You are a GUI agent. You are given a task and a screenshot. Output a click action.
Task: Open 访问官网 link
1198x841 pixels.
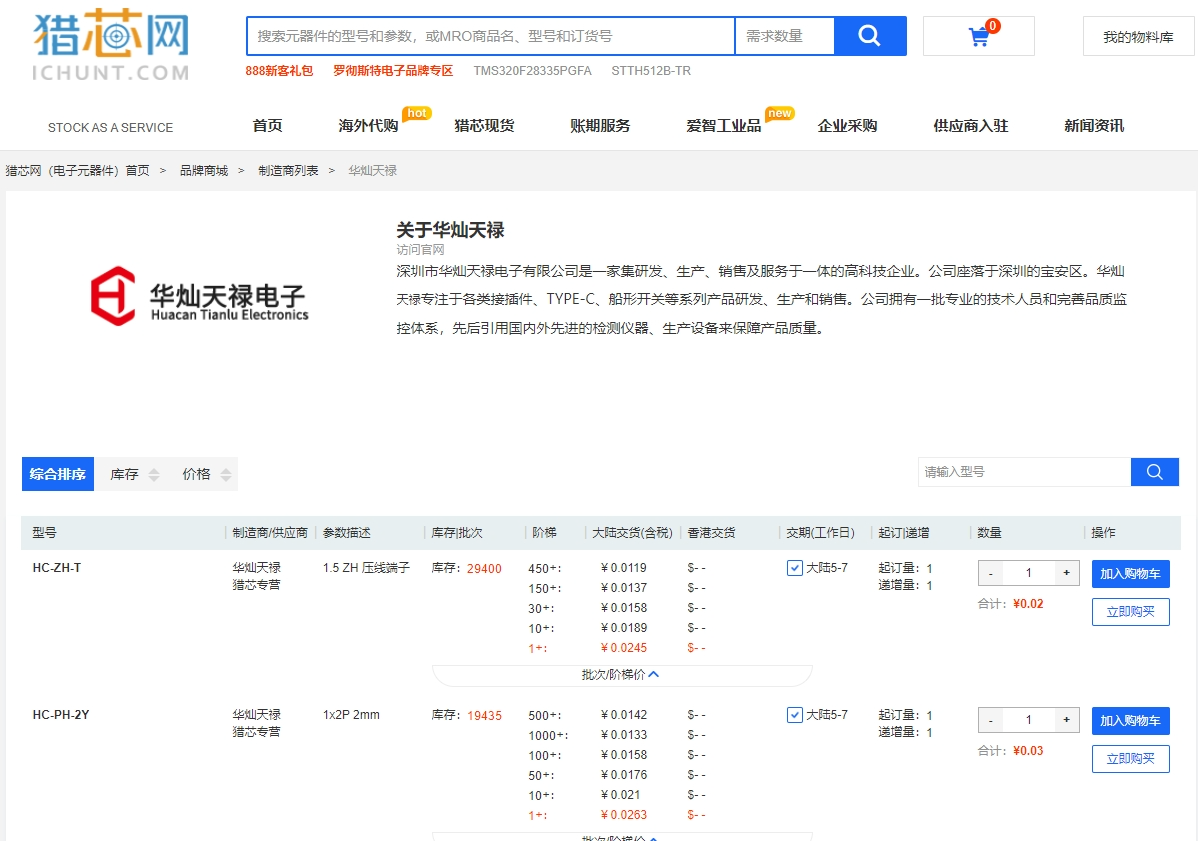point(420,250)
